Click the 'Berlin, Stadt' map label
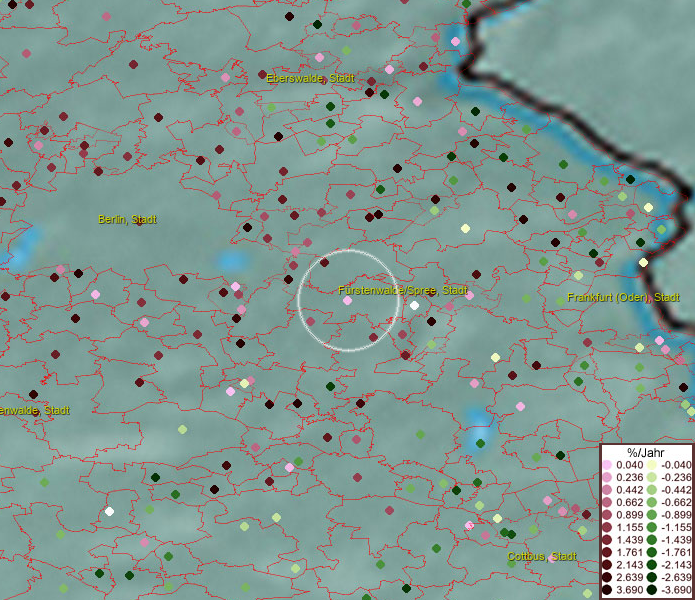This screenshot has height=600, width=695. tap(127, 219)
